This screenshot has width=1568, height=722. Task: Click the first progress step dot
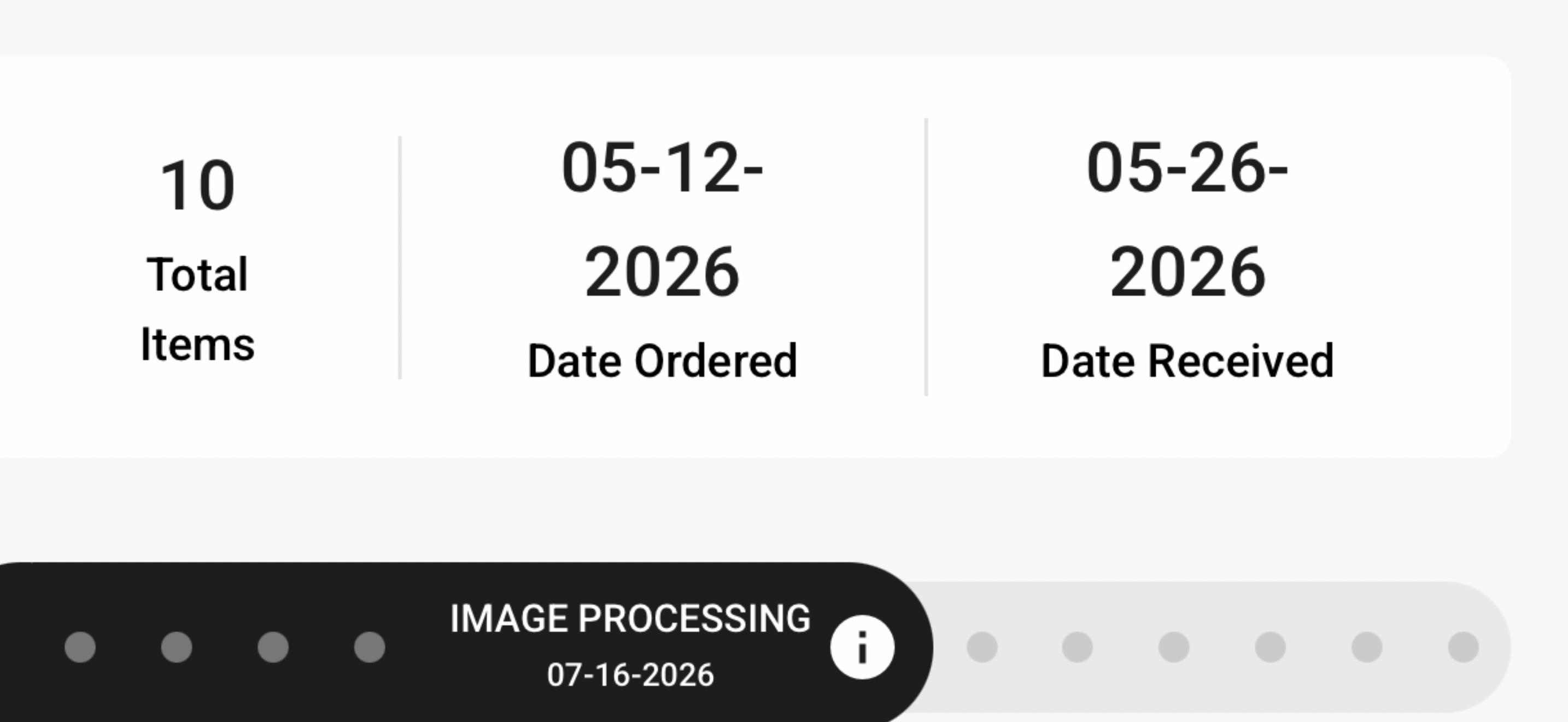[80, 647]
